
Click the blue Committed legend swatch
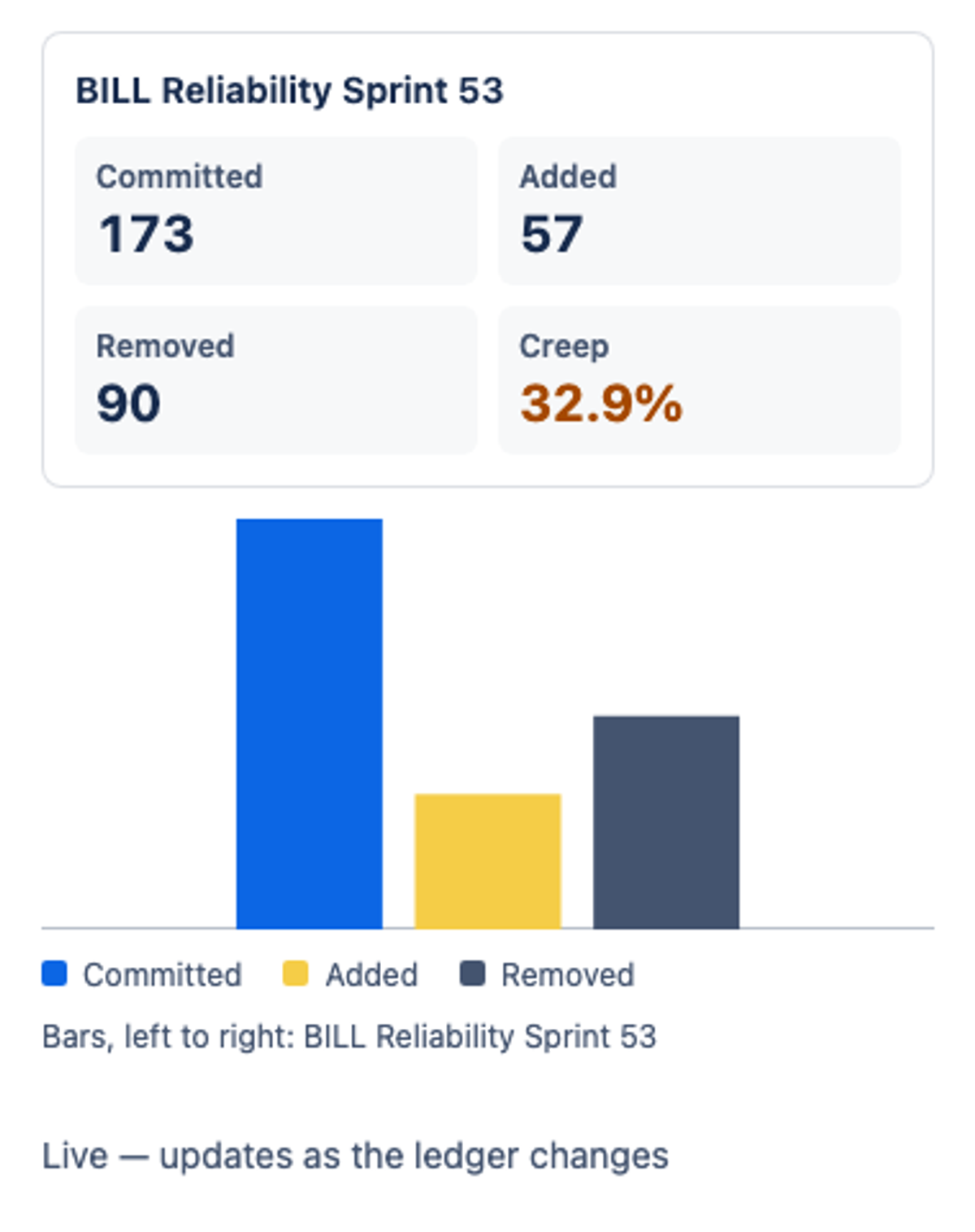click(54, 974)
